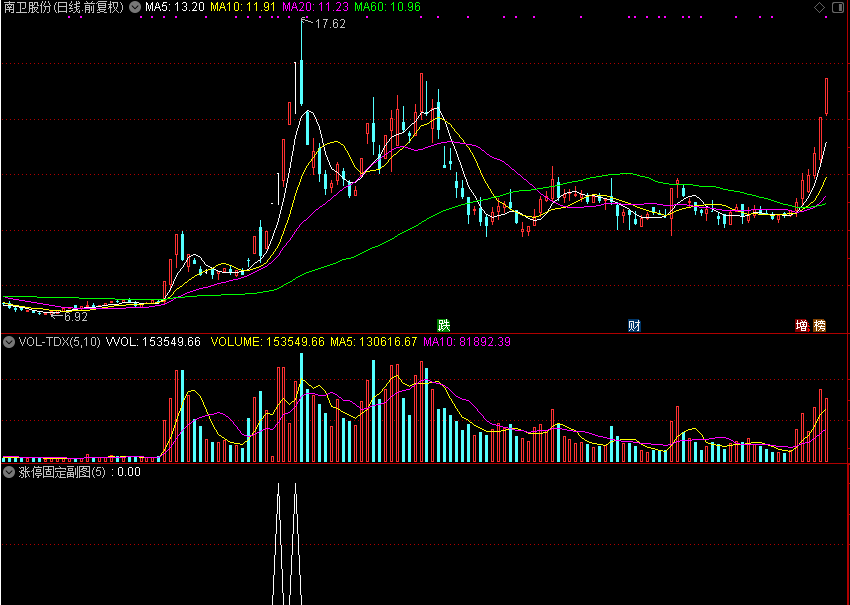Click the green 跌 event marker
The image size is (850, 605).
(x=444, y=325)
